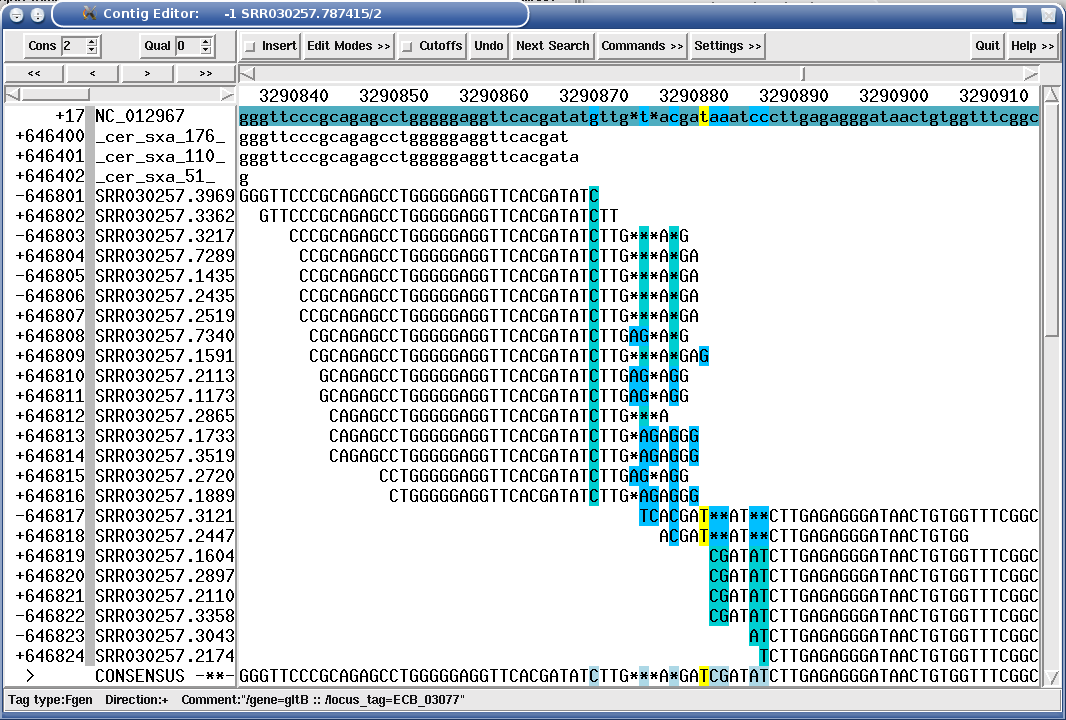Select read SRR030257.7340

click(x=165, y=336)
